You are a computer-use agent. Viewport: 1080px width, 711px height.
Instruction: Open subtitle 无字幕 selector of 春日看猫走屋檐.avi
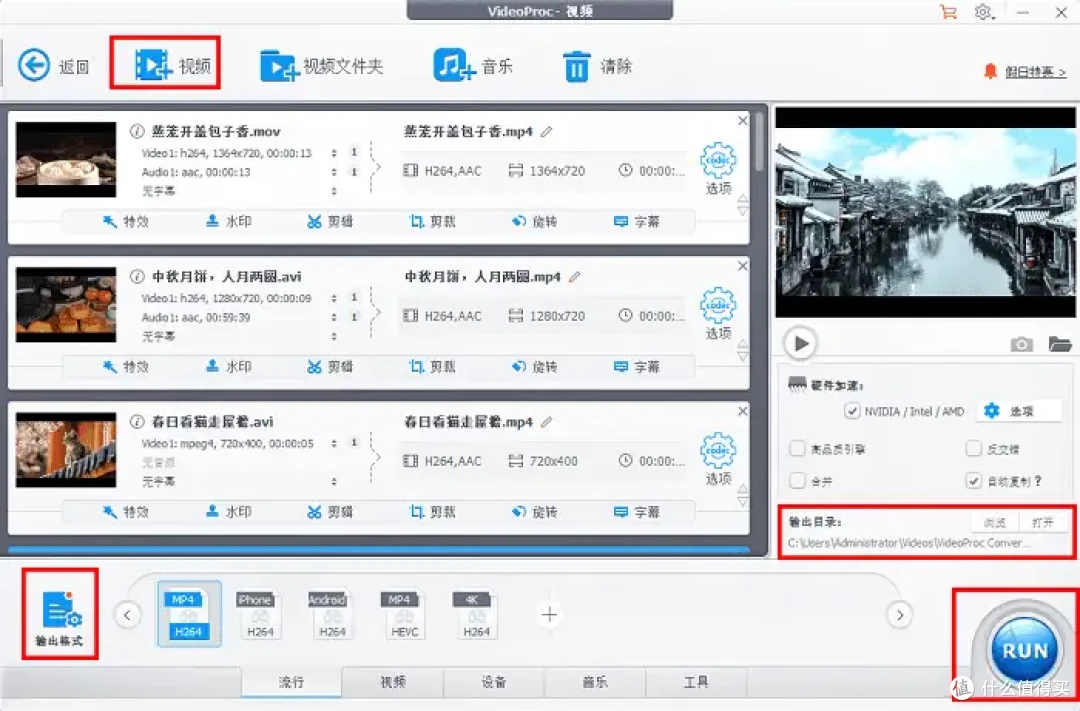334,482
